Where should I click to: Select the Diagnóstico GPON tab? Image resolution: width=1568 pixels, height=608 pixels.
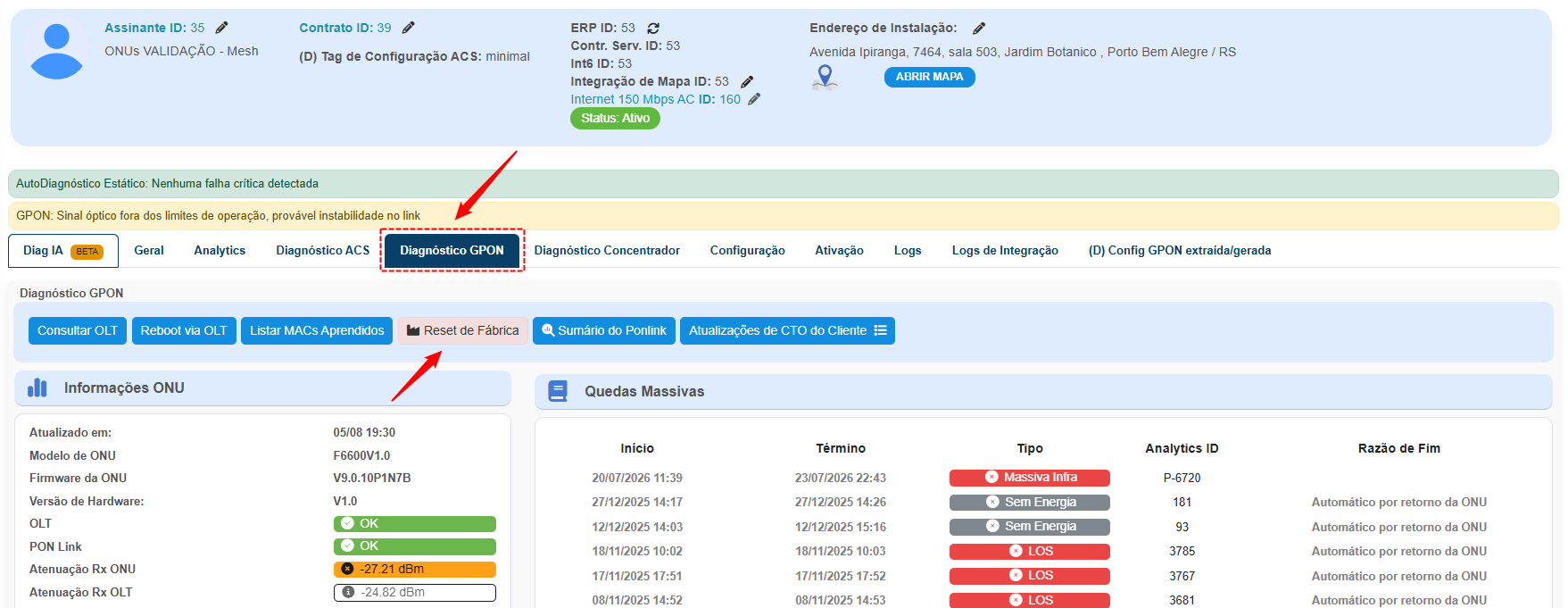(x=452, y=251)
